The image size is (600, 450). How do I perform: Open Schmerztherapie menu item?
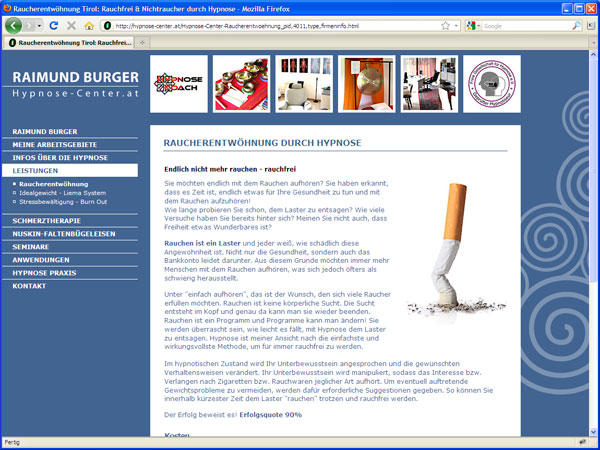pos(46,221)
